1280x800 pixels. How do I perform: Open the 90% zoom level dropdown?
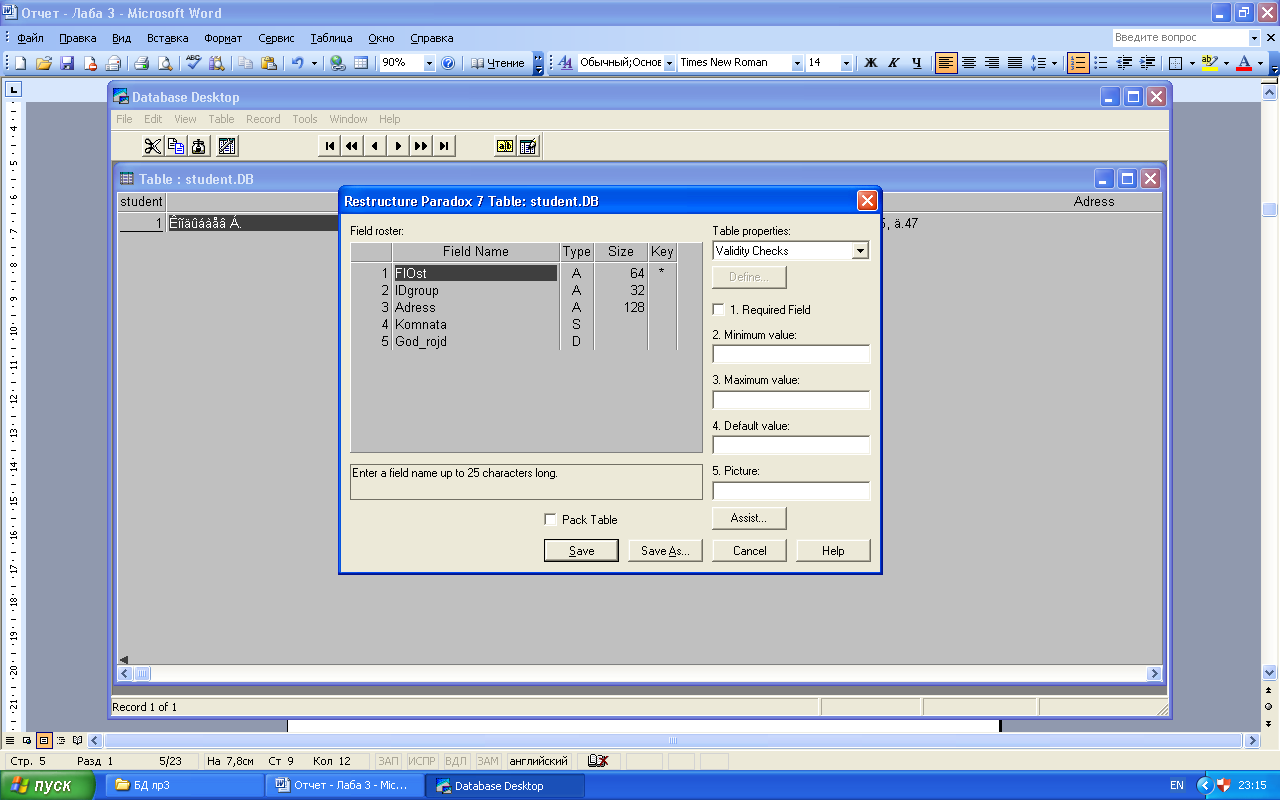pyautogui.click(x=429, y=63)
